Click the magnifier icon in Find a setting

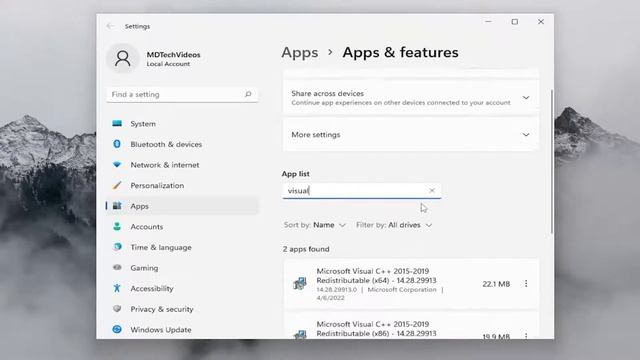tap(248, 94)
